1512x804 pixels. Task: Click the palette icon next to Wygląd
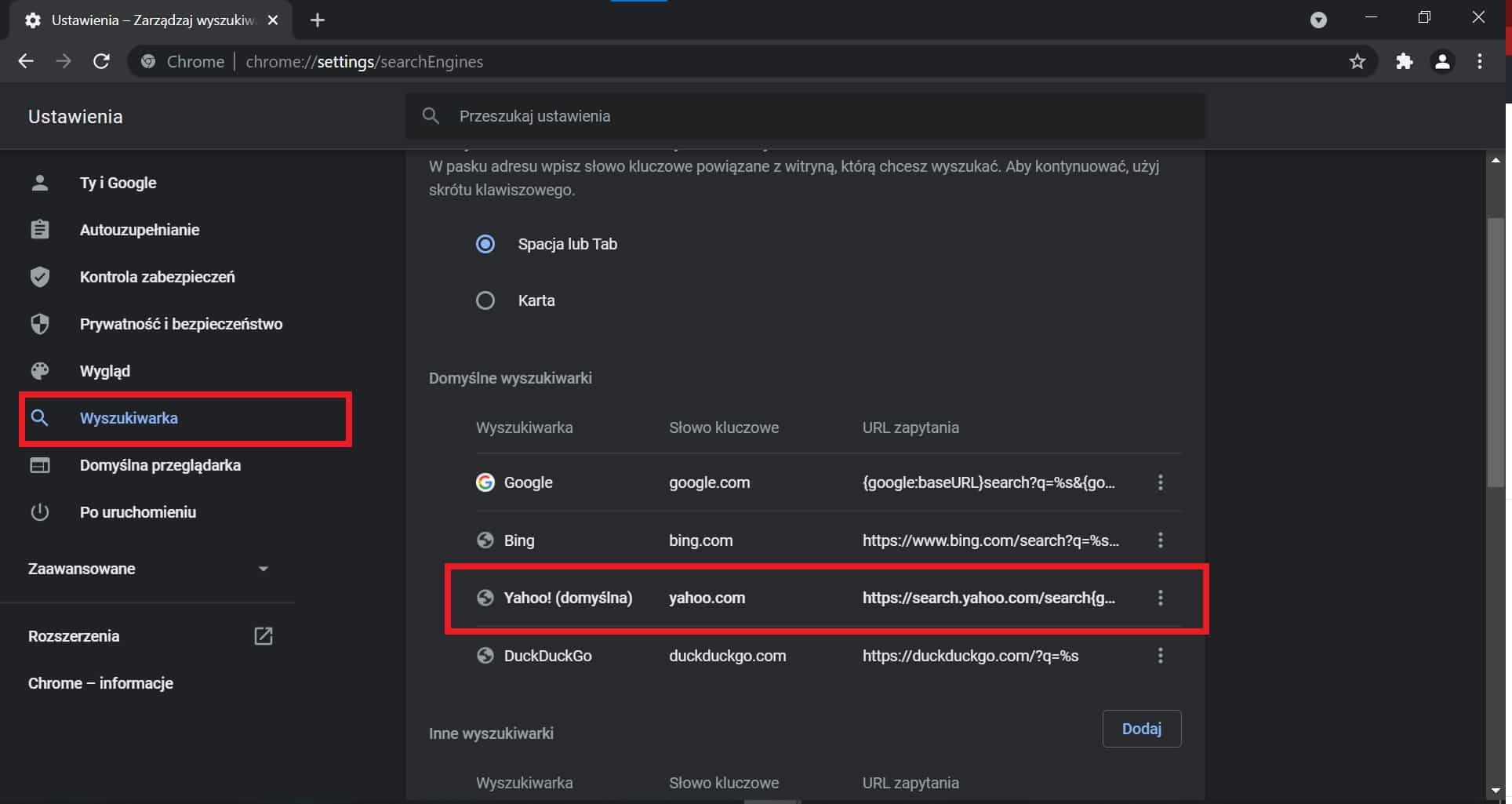pyautogui.click(x=40, y=371)
